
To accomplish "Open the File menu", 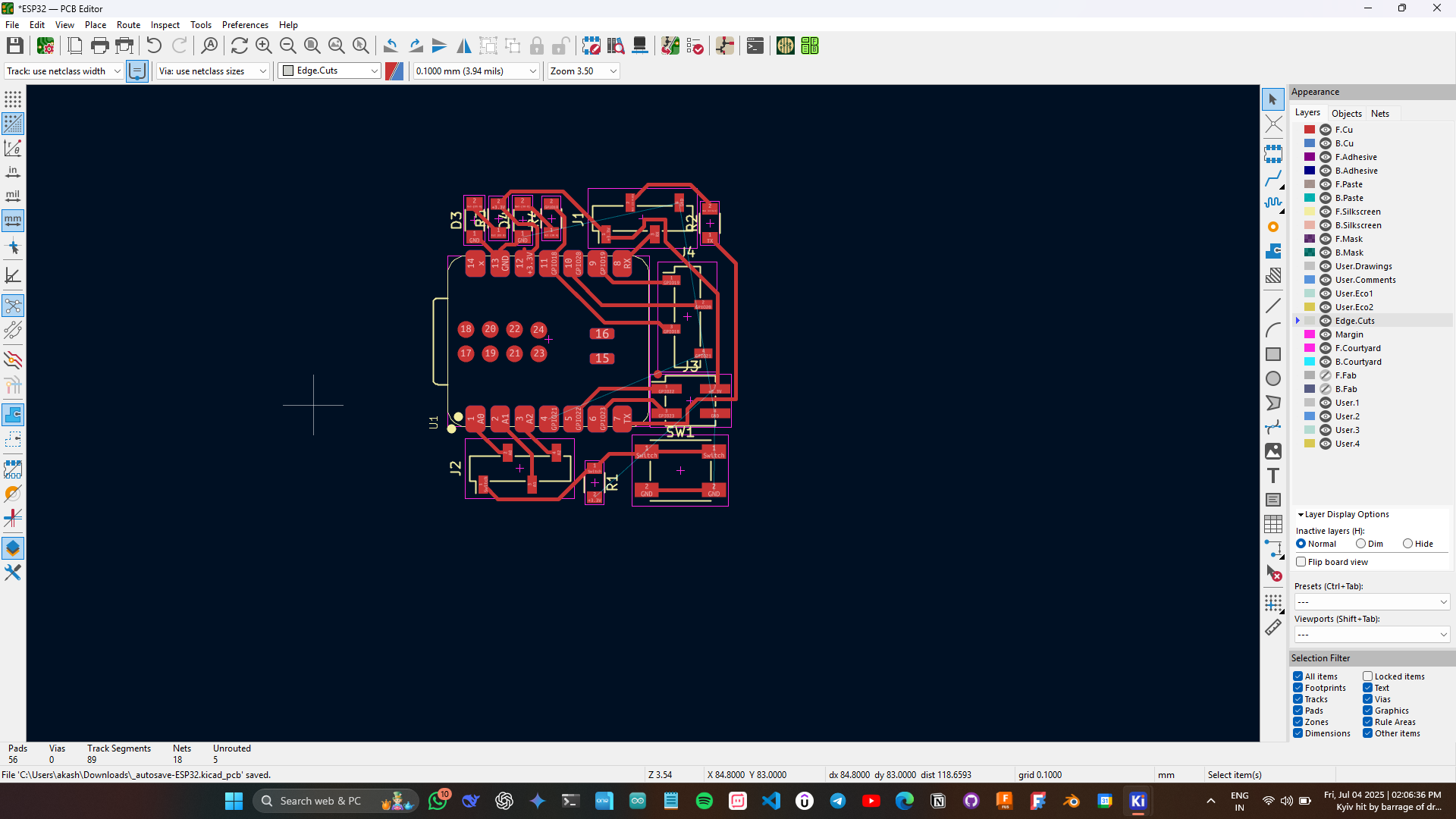I will click(12, 25).
